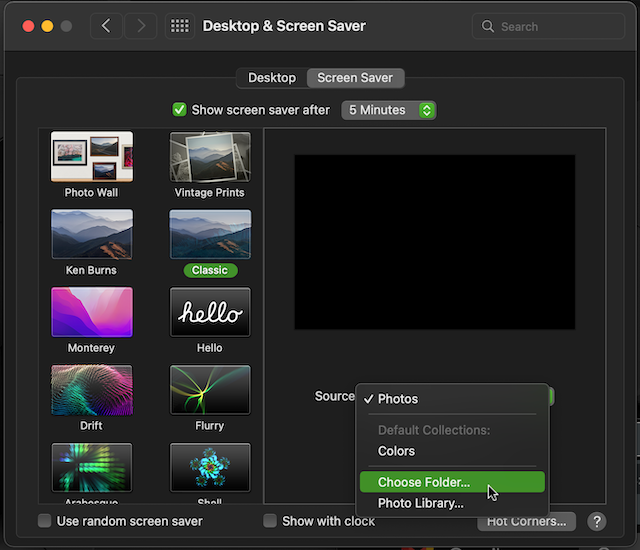Image resolution: width=640 pixels, height=550 pixels.
Task: Open help with the question mark button
Action: tap(597, 521)
